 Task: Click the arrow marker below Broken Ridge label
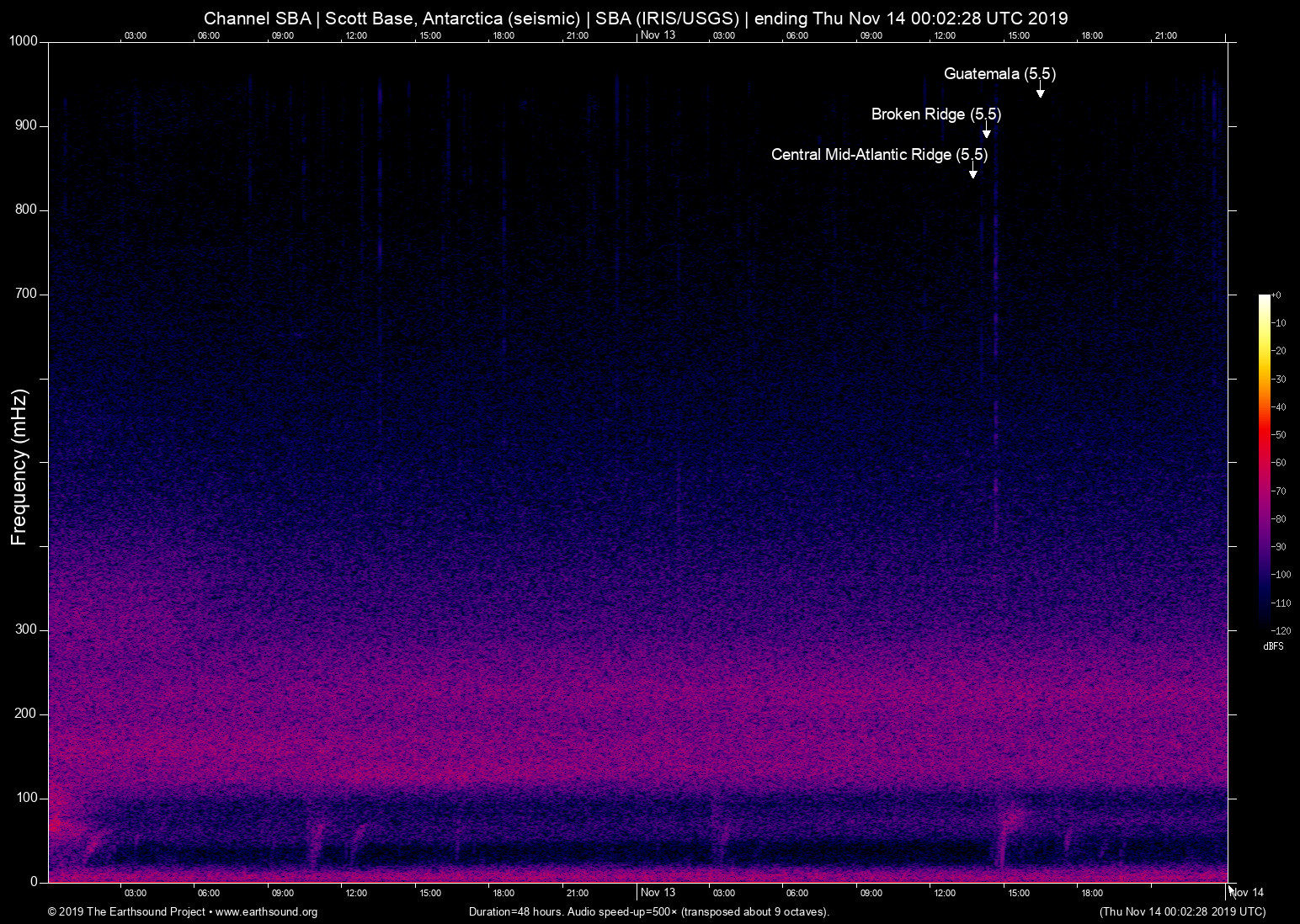click(x=986, y=131)
